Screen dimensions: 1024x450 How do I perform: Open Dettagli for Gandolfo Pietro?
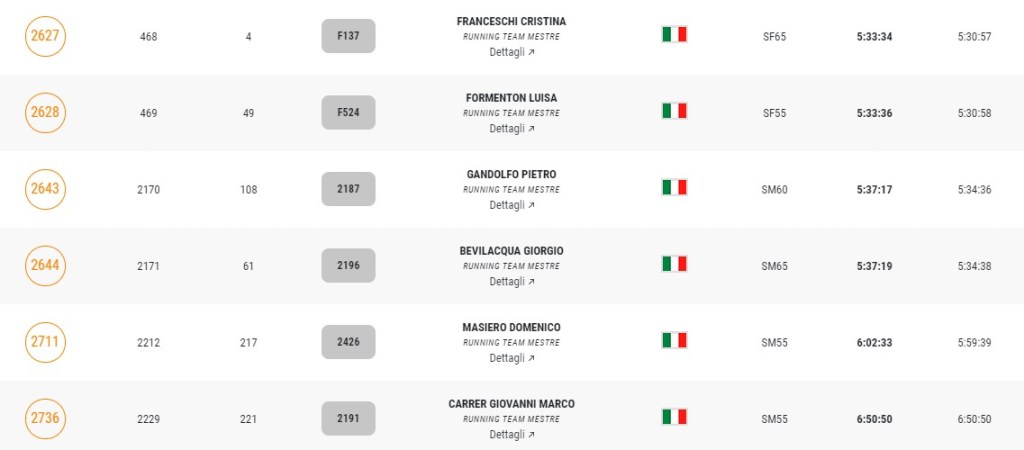[511, 205]
